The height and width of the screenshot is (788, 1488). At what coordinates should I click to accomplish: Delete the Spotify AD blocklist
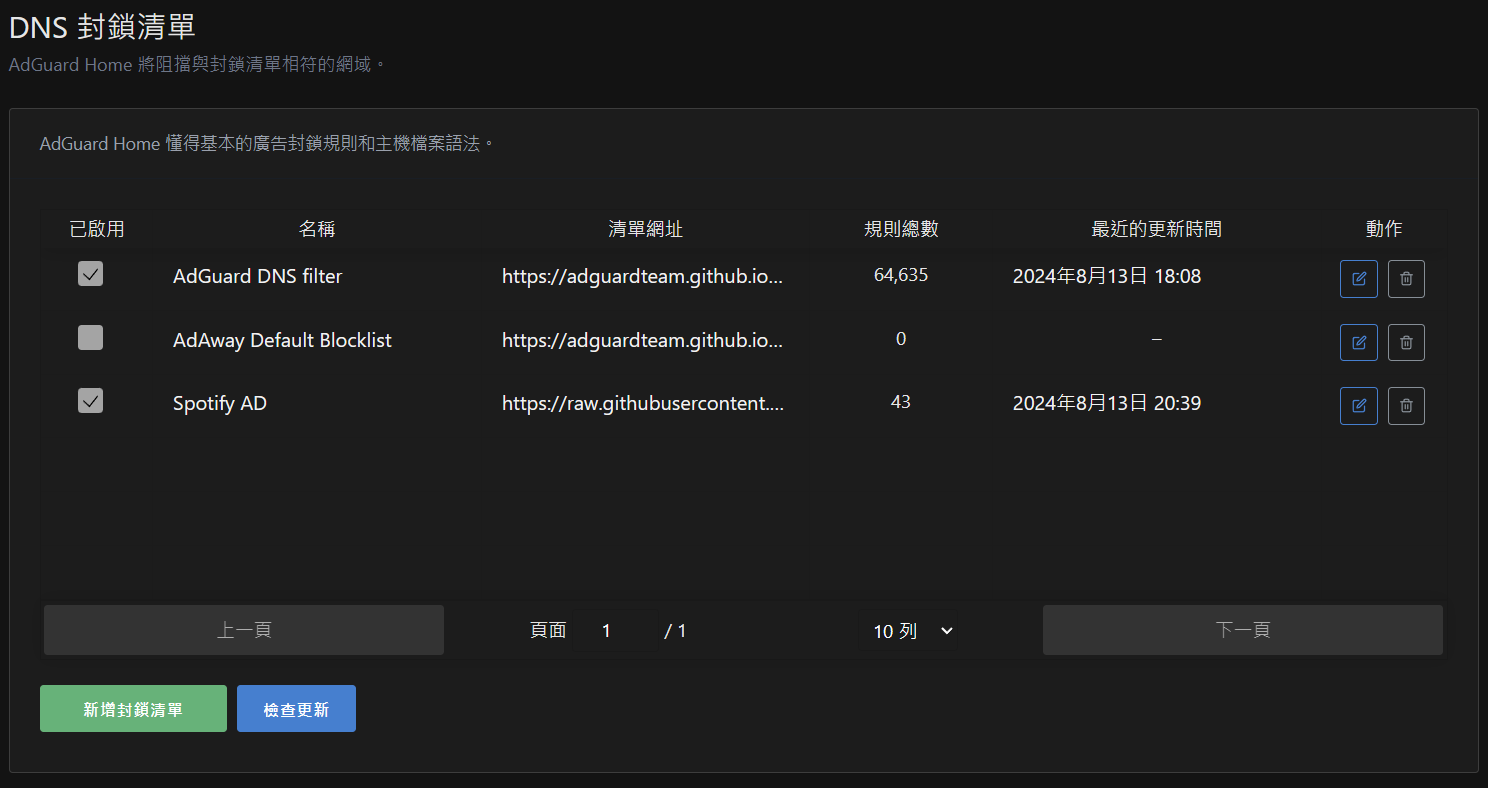click(1406, 405)
